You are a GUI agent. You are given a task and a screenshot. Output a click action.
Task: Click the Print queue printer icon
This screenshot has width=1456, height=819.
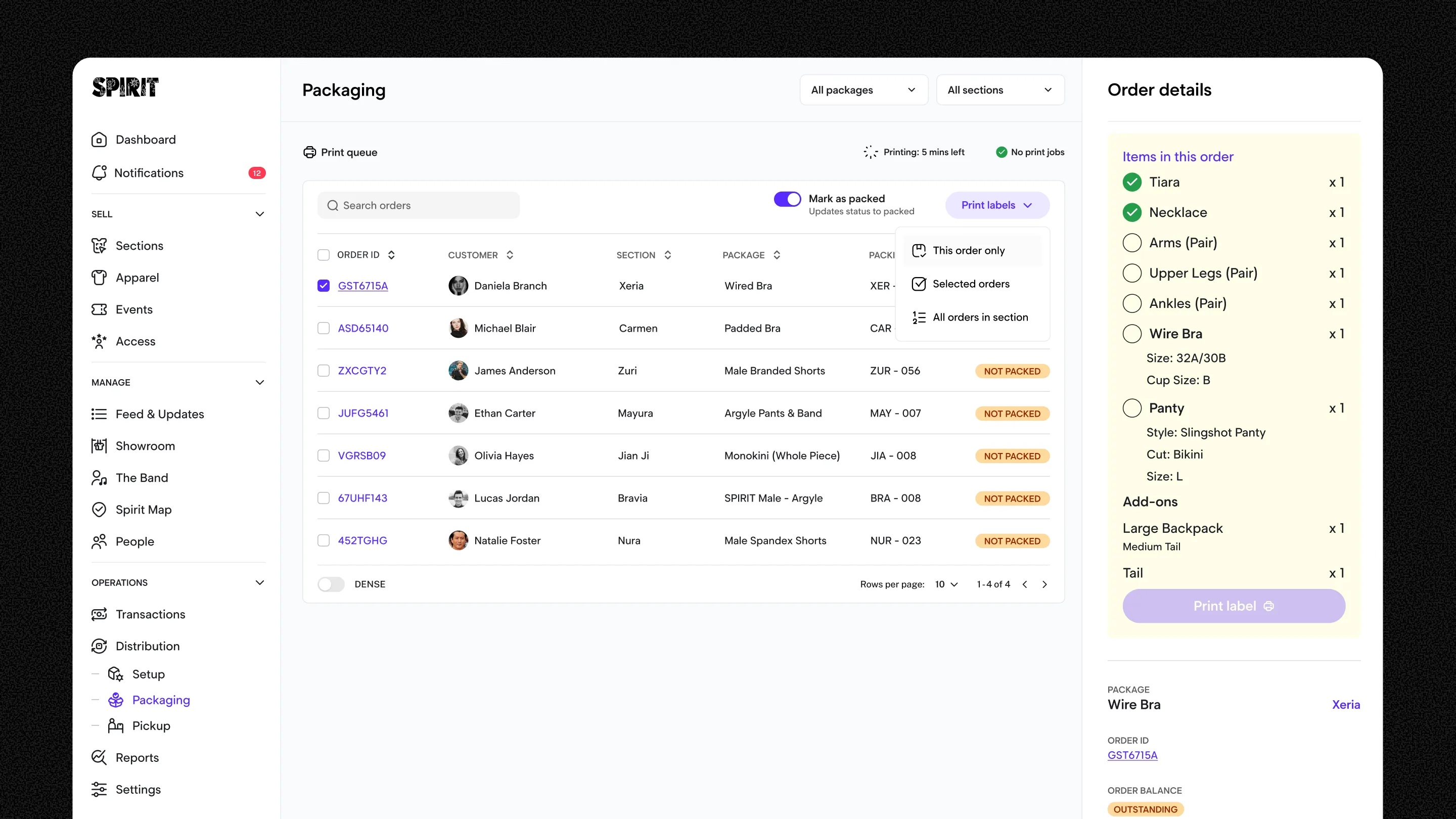click(310, 152)
